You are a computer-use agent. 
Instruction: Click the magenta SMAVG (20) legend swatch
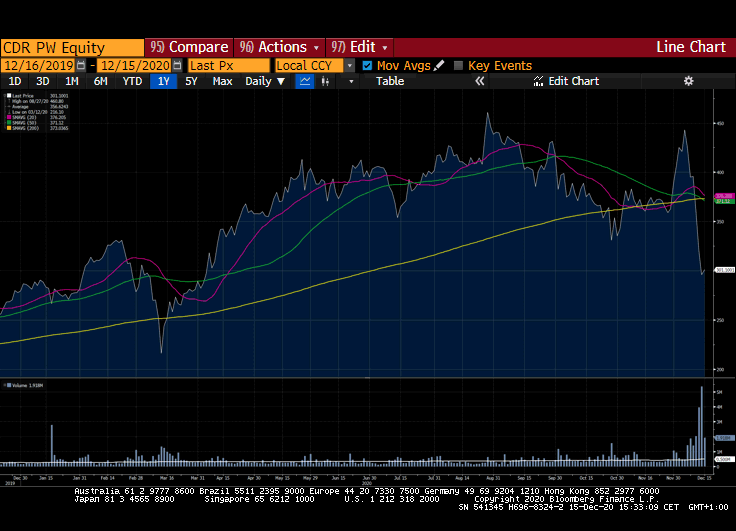[6, 116]
